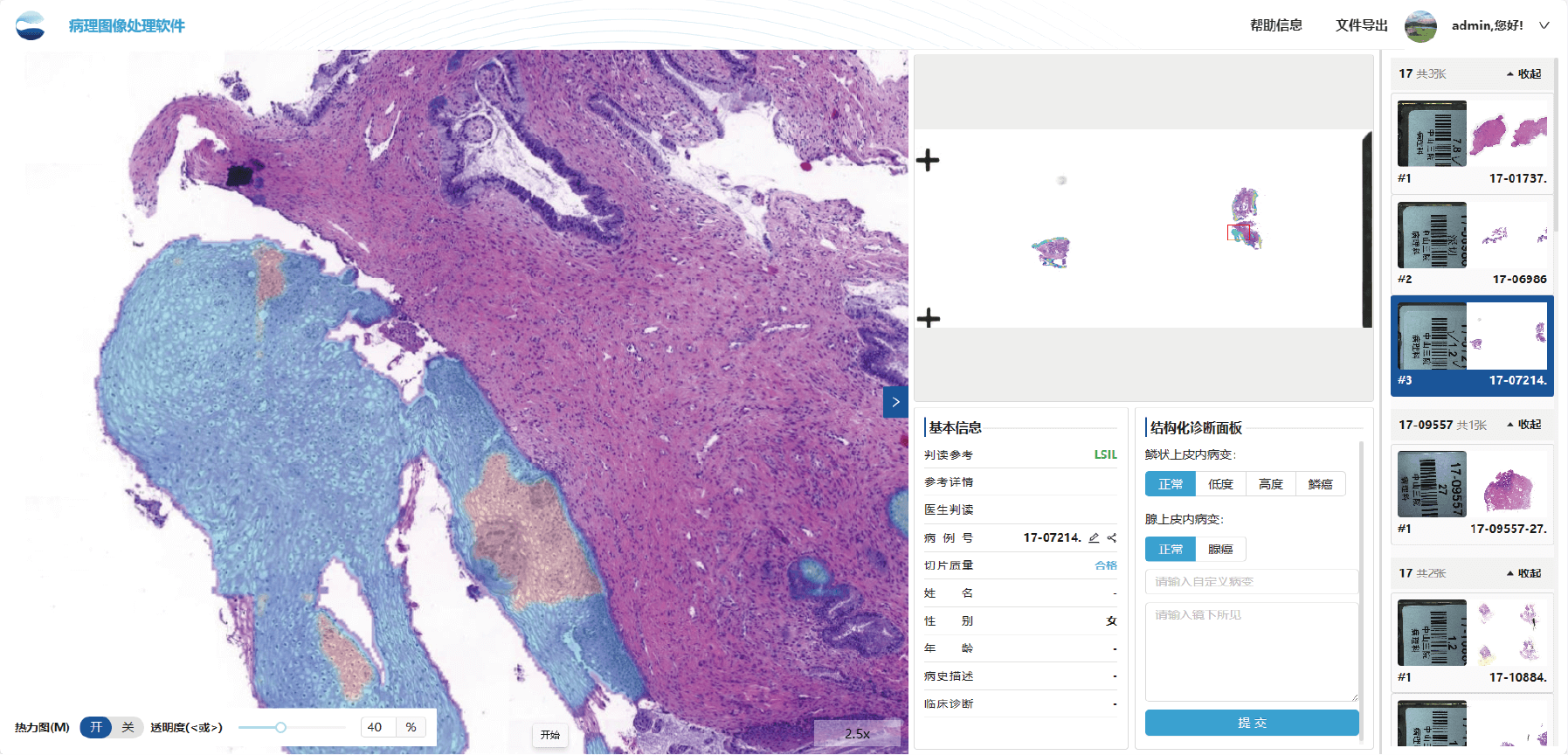Click the upper plus marker in overview map
Screen dimensions: 1568x755
[x=928, y=160]
